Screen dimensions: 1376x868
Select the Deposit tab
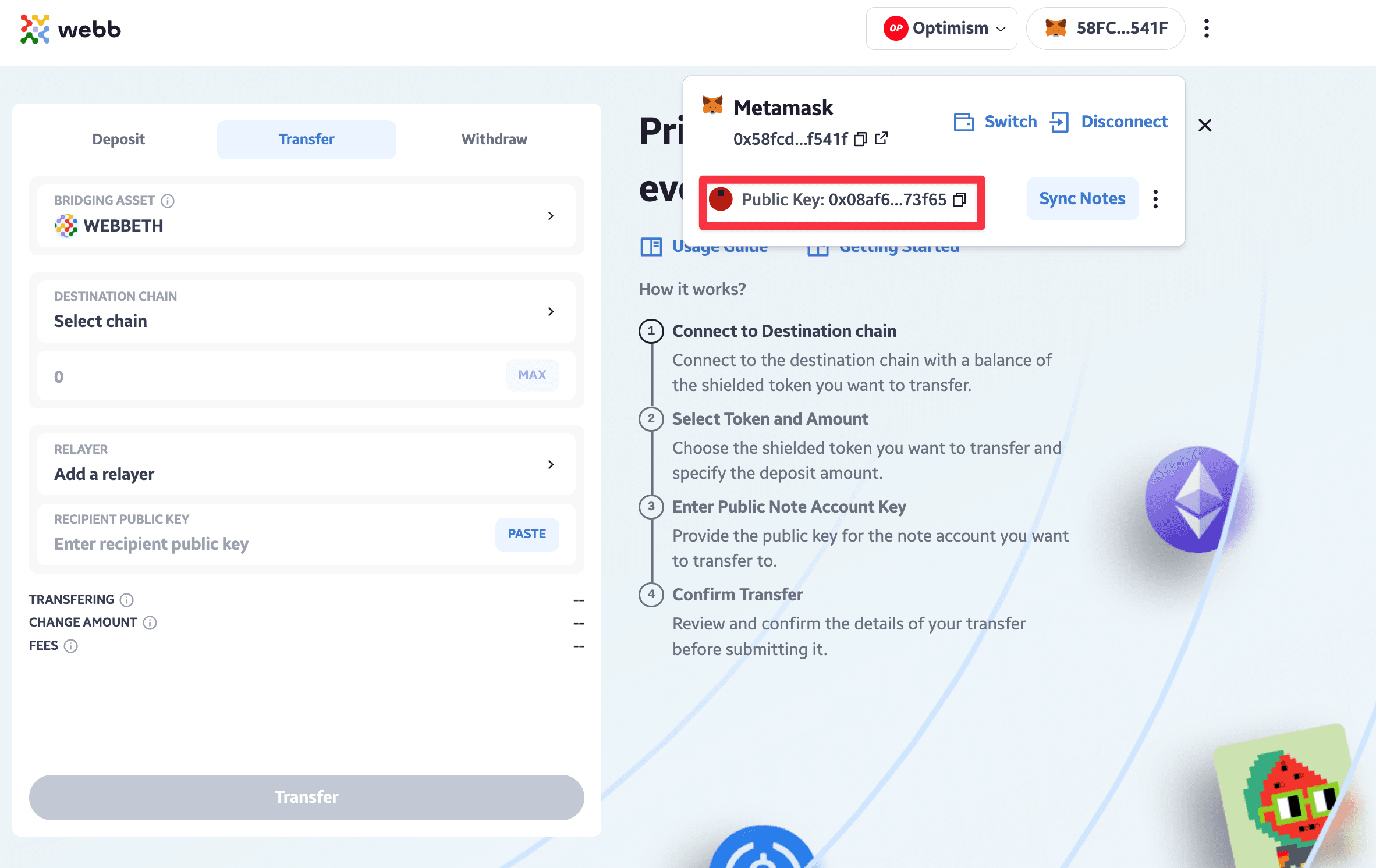tap(118, 139)
